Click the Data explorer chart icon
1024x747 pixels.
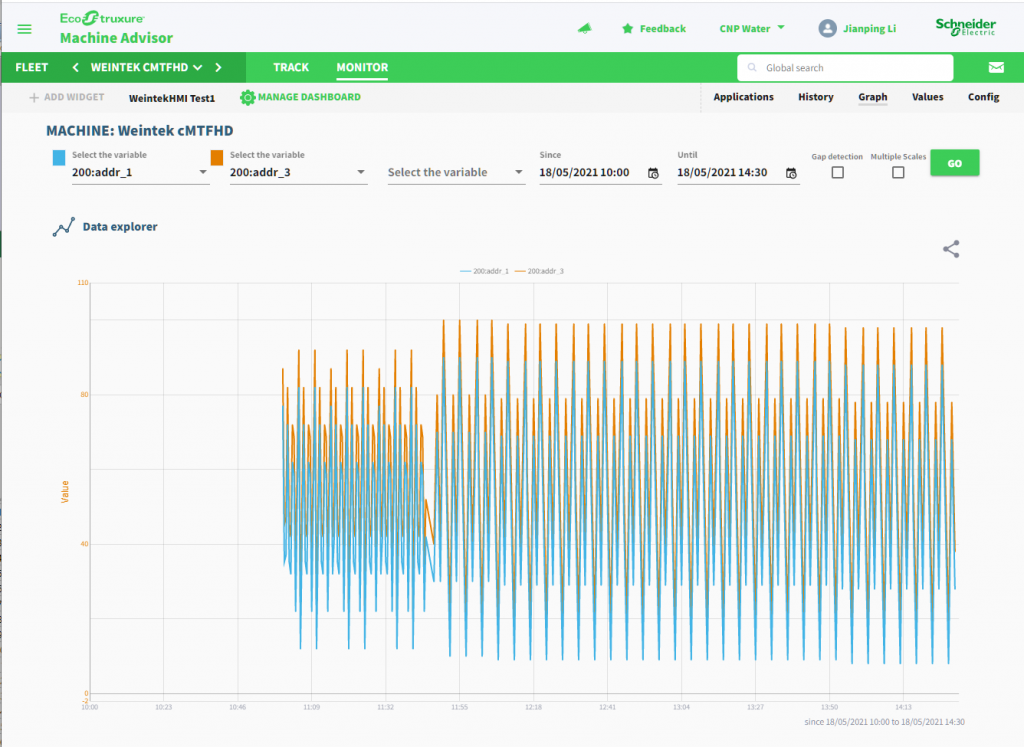[x=63, y=227]
